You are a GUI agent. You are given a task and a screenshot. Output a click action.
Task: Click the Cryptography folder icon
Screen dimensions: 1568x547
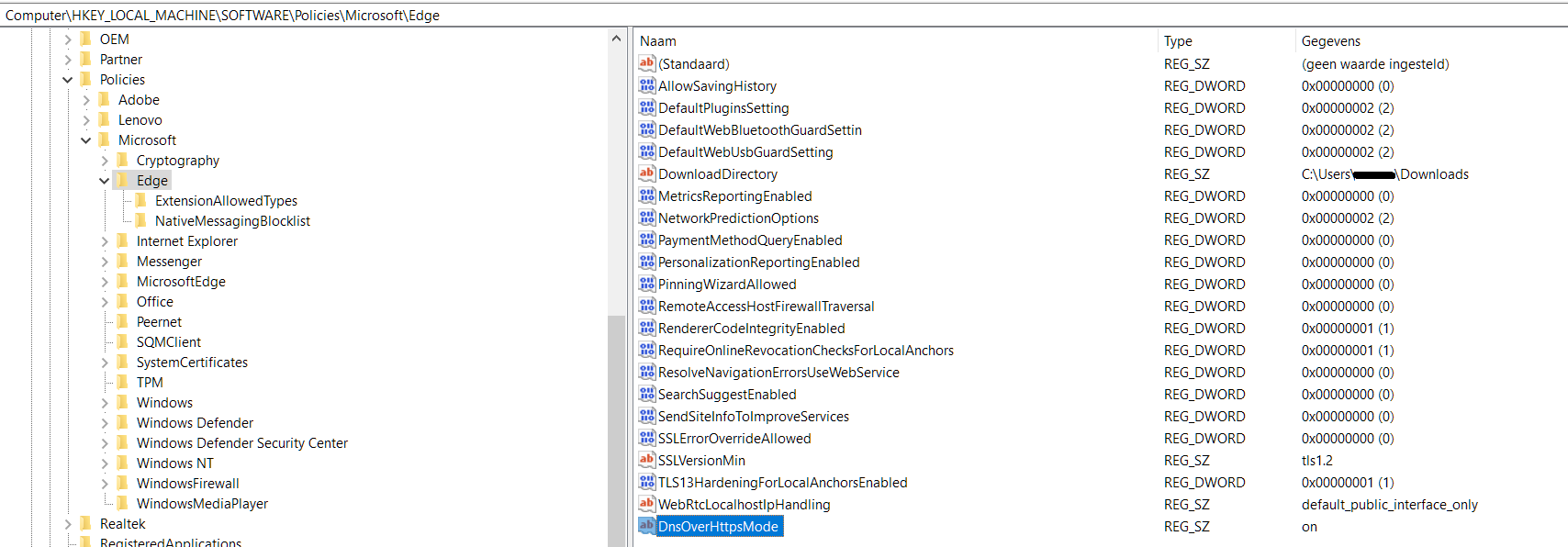pyautogui.click(x=123, y=160)
